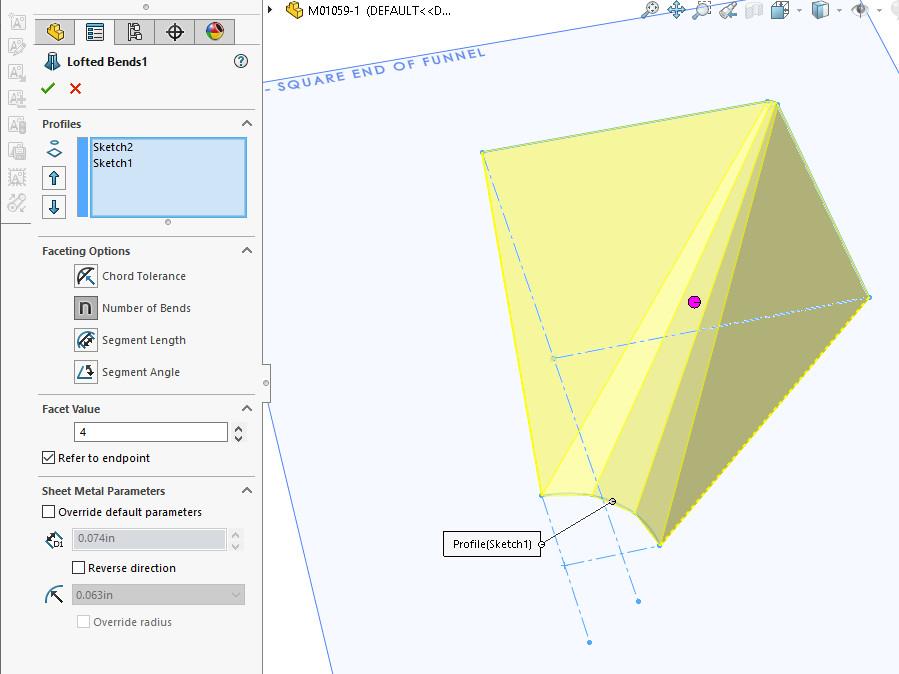The height and width of the screenshot is (674, 899).
Task: Collapse the Profiles section
Action: point(246,123)
